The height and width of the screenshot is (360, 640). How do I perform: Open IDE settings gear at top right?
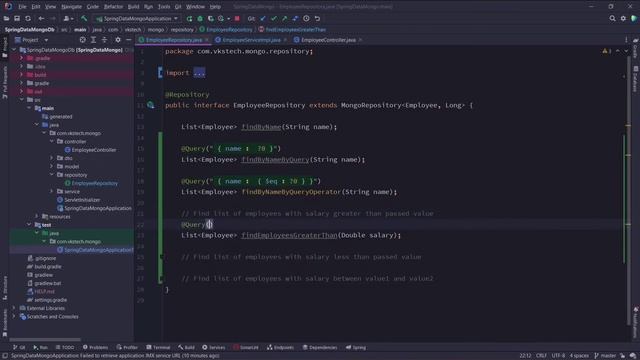click(x=623, y=18)
